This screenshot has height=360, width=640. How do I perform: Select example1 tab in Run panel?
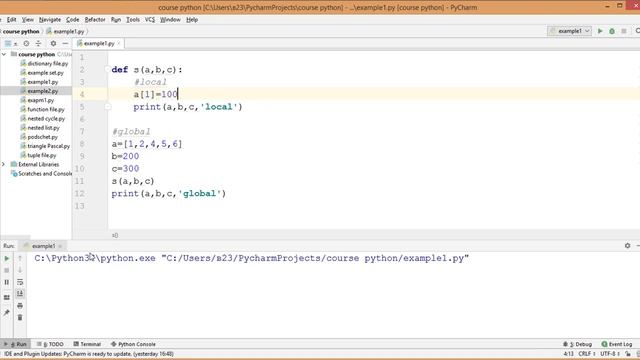[43, 246]
